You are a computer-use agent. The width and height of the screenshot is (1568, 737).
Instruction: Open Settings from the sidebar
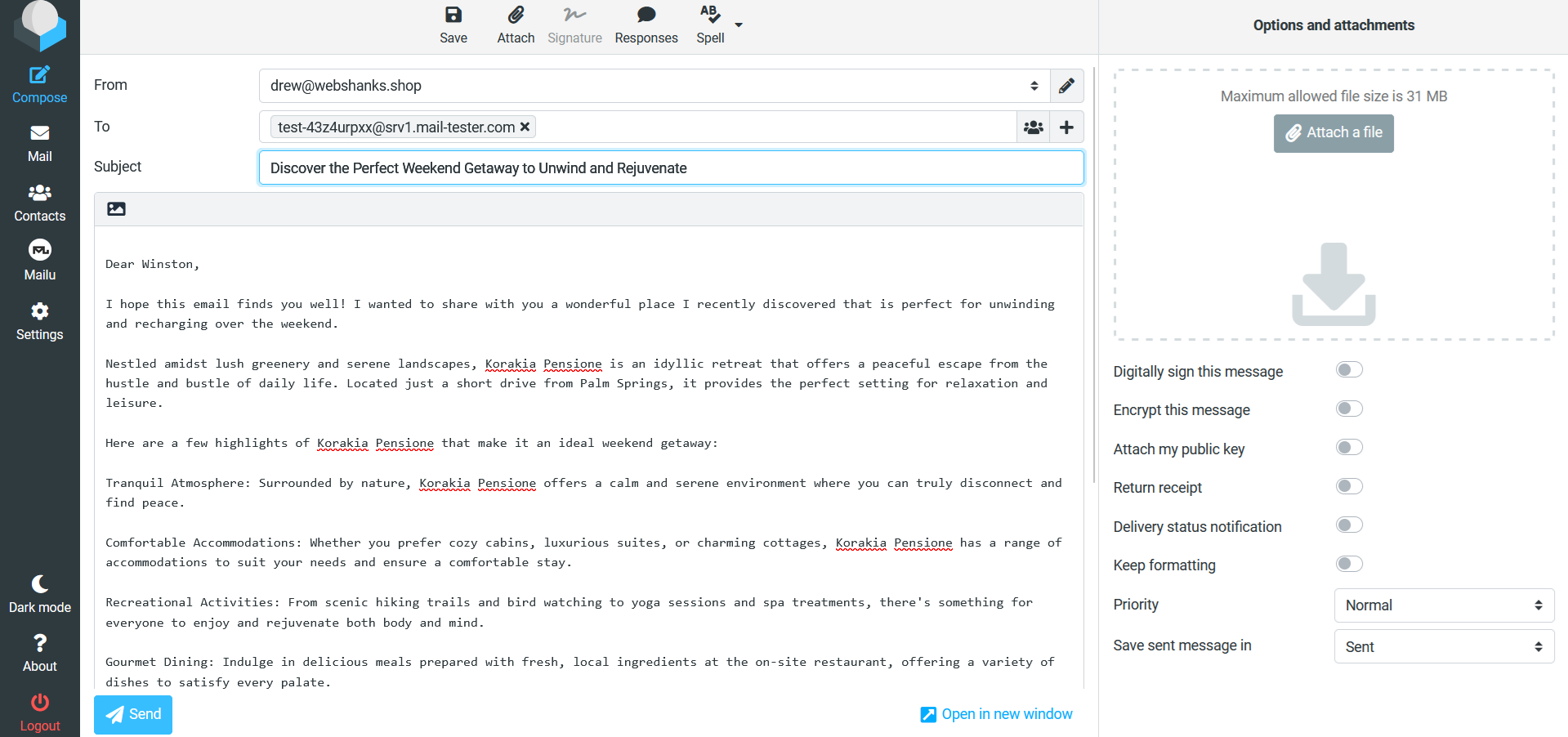click(39, 322)
